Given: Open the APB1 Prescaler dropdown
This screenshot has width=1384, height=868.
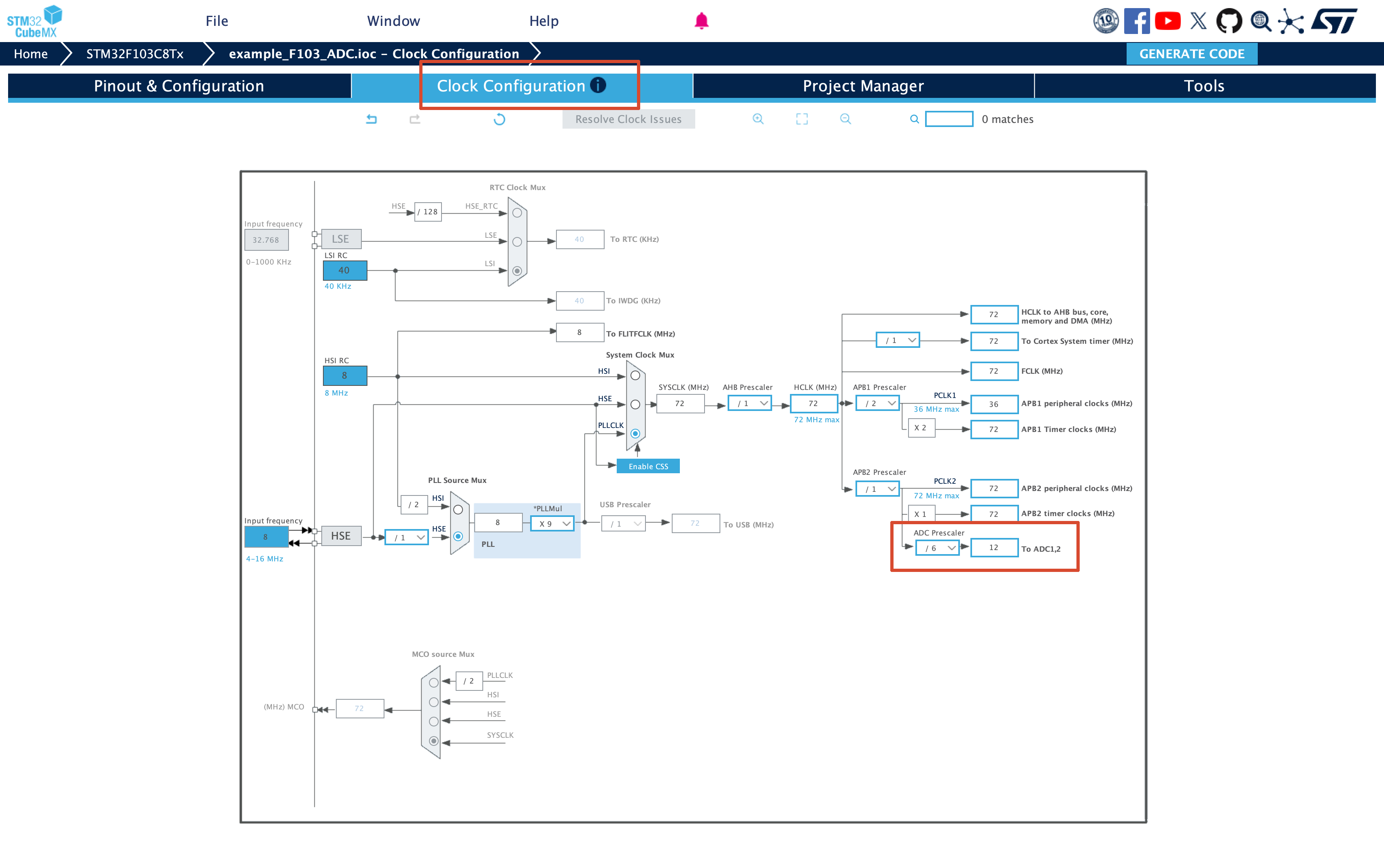Looking at the screenshot, I should point(877,404).
